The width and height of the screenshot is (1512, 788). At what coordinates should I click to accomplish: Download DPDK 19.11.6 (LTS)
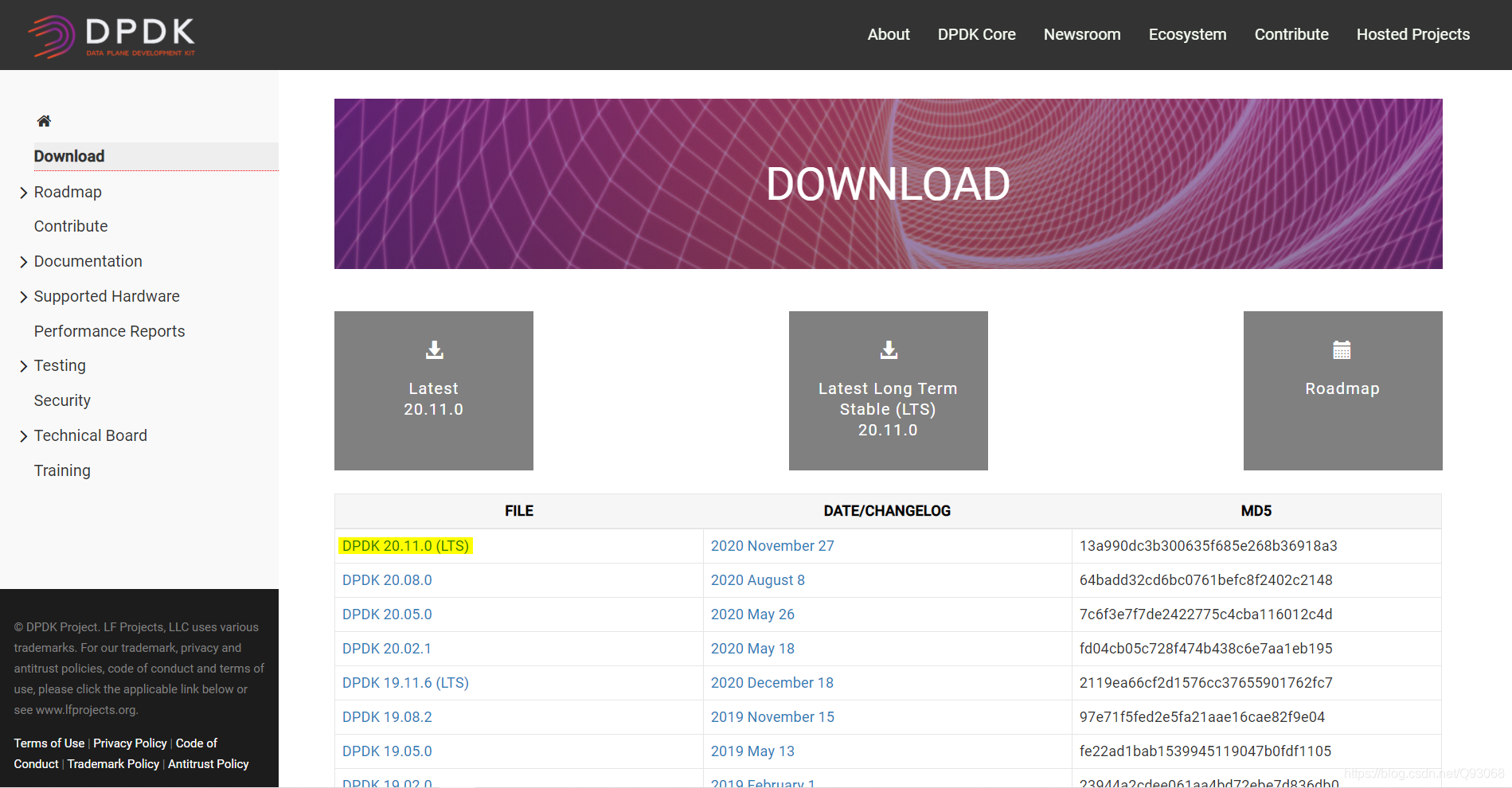tap(406, 683)
